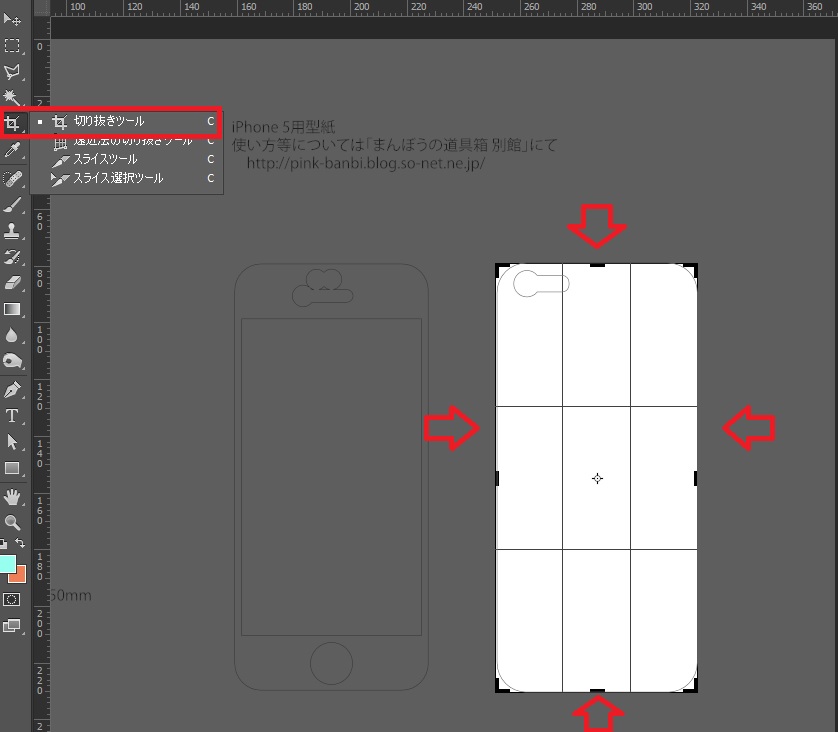Reset default foreground and background colors

(4, 544)
